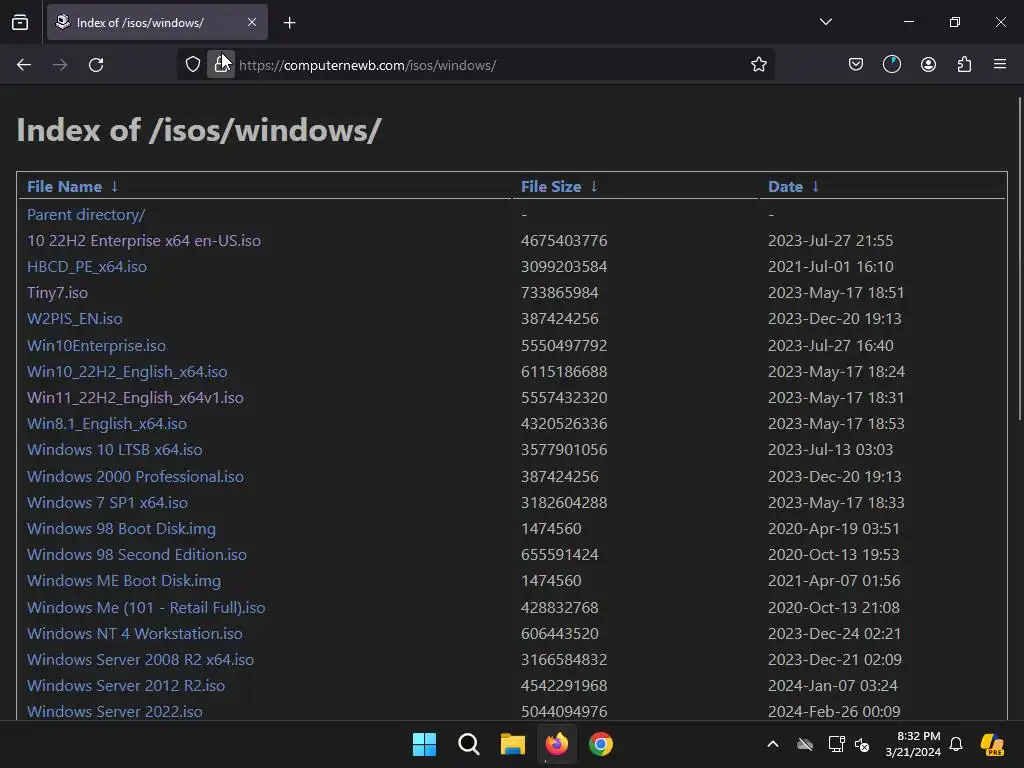Open Copilot preview icon in taskbar
The height and width of the screenshot is (768, 1024).
point(992,744)
